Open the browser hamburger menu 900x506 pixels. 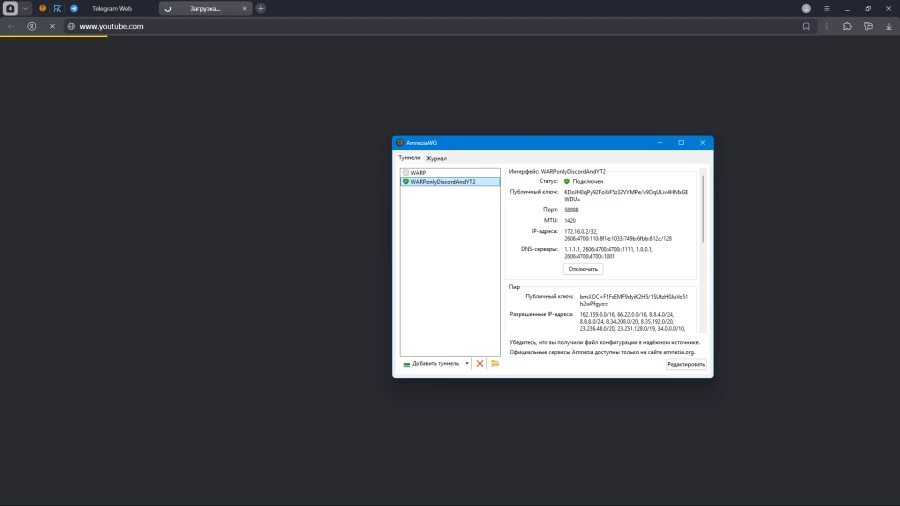click(826, 8)
